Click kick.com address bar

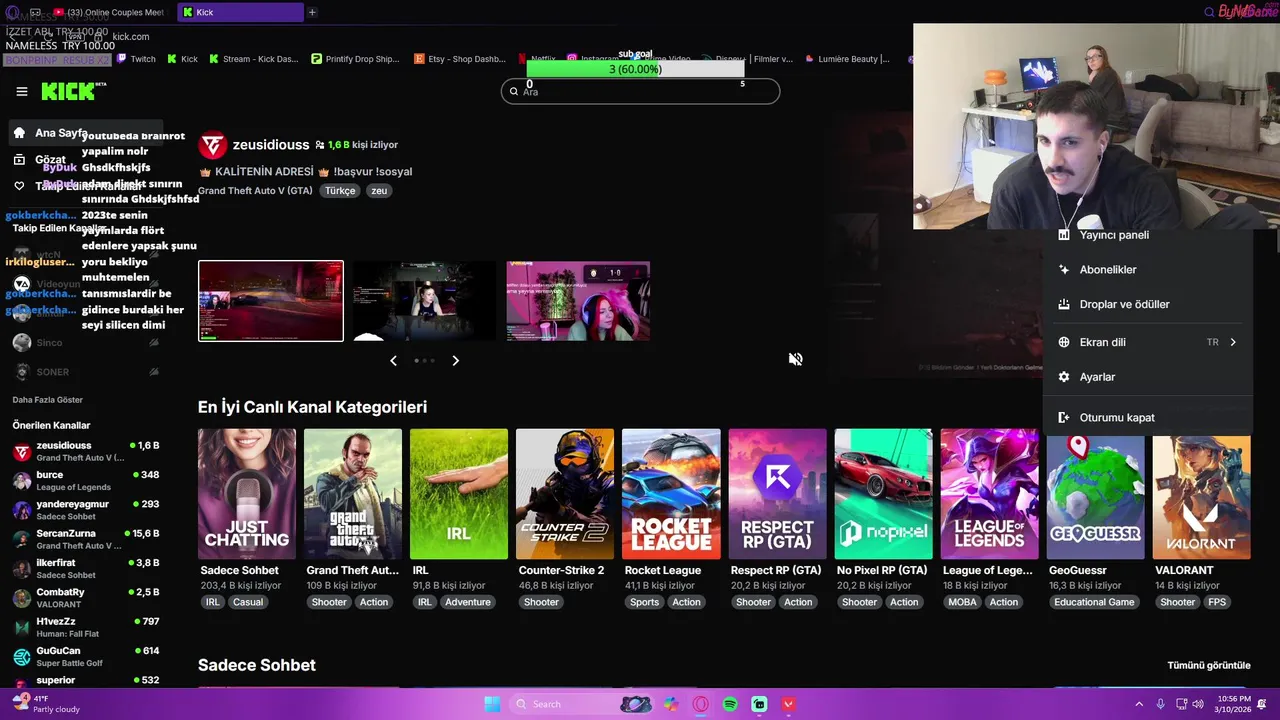tap(131, 37)
